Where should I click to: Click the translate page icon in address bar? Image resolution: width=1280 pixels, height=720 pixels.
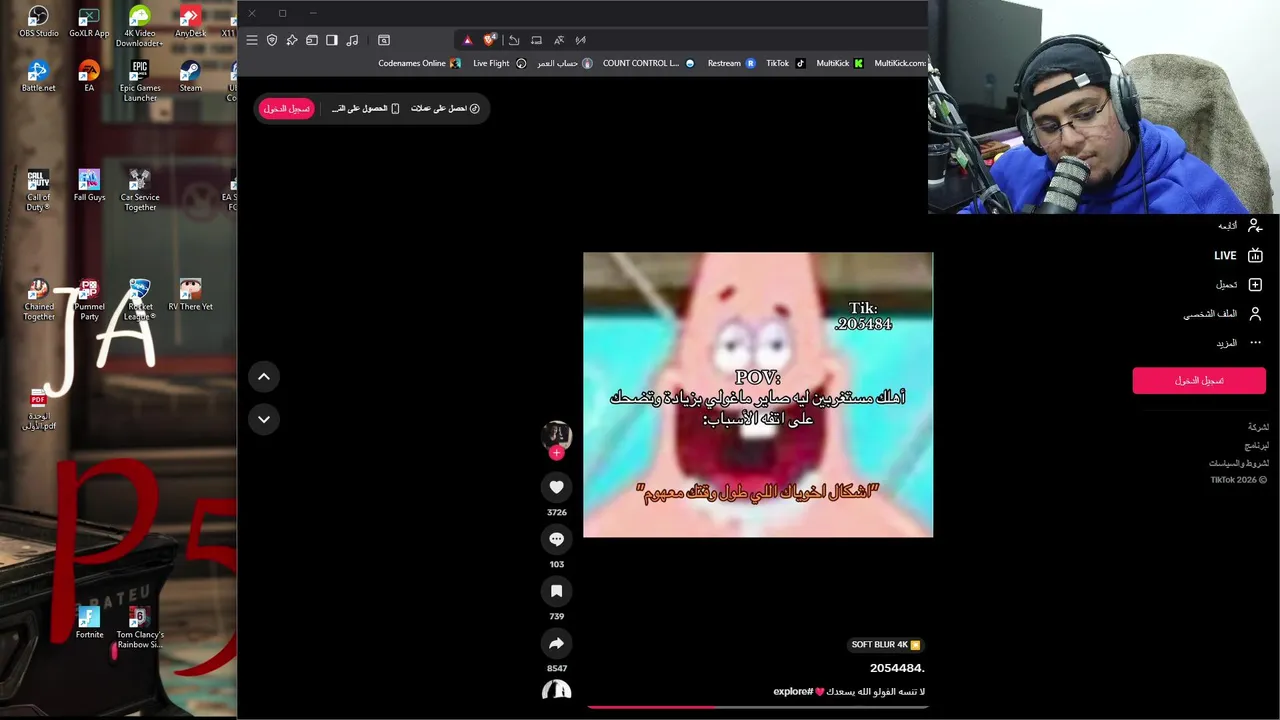[x=559, y=40]
